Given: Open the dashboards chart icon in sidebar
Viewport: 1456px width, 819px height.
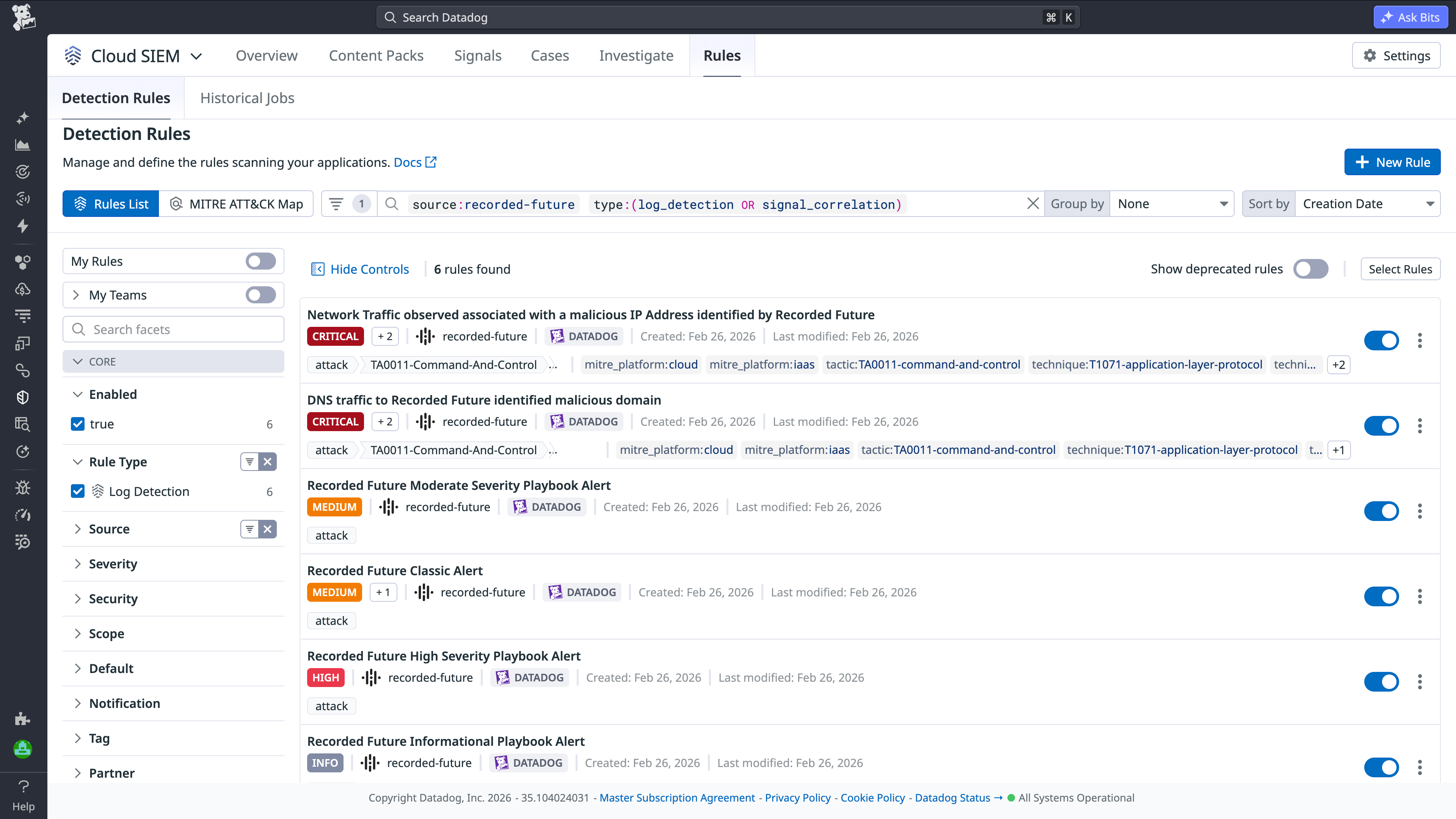Looking at the screenshot, I should [x=23, y=145].
